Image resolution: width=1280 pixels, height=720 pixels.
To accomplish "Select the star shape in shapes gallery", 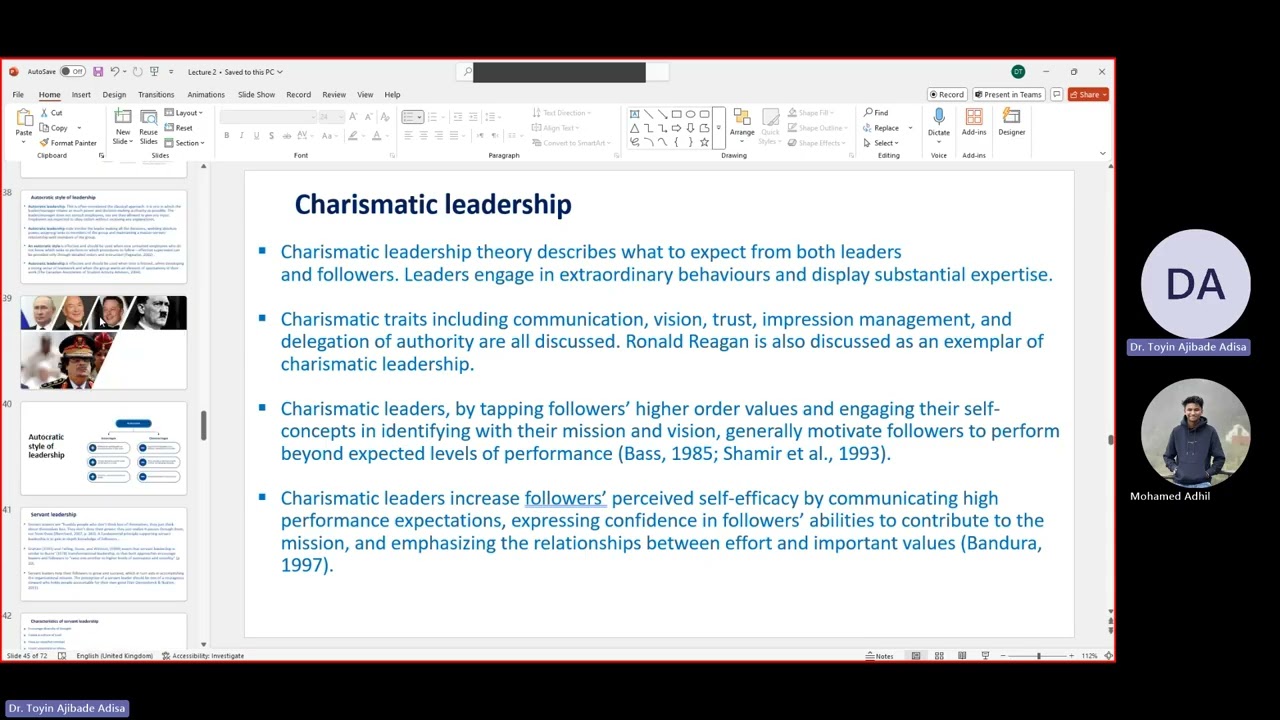I will pos(704,142).
